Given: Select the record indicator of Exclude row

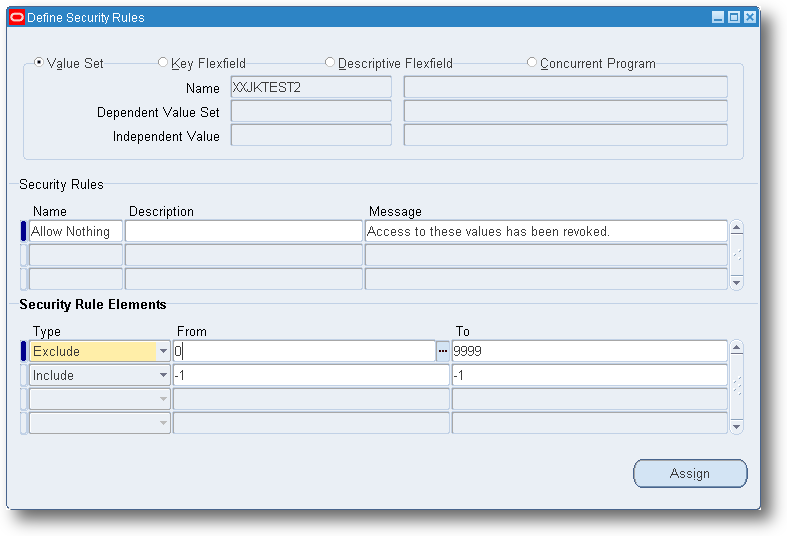Looking at the screenshot, I should tap(23, 351).
